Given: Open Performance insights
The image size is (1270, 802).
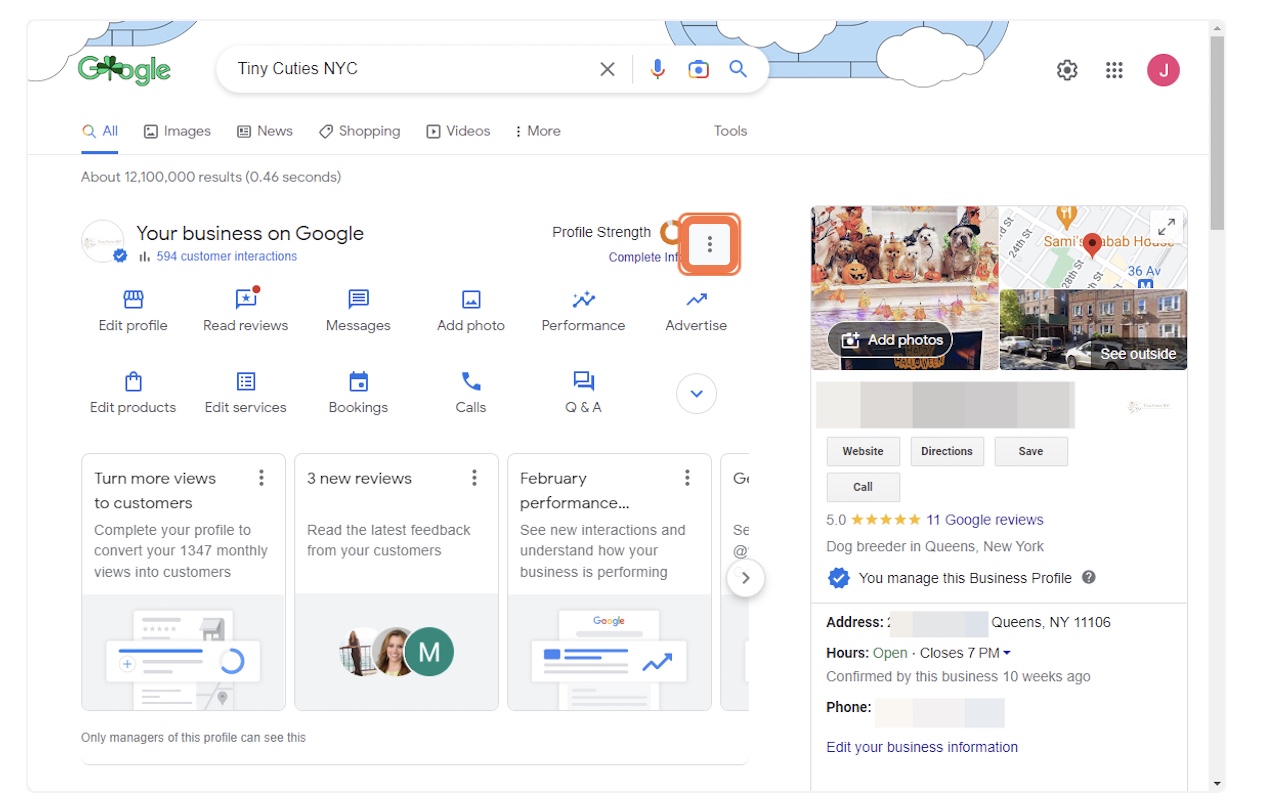Looking at the screenshot, I should point(583,311).
